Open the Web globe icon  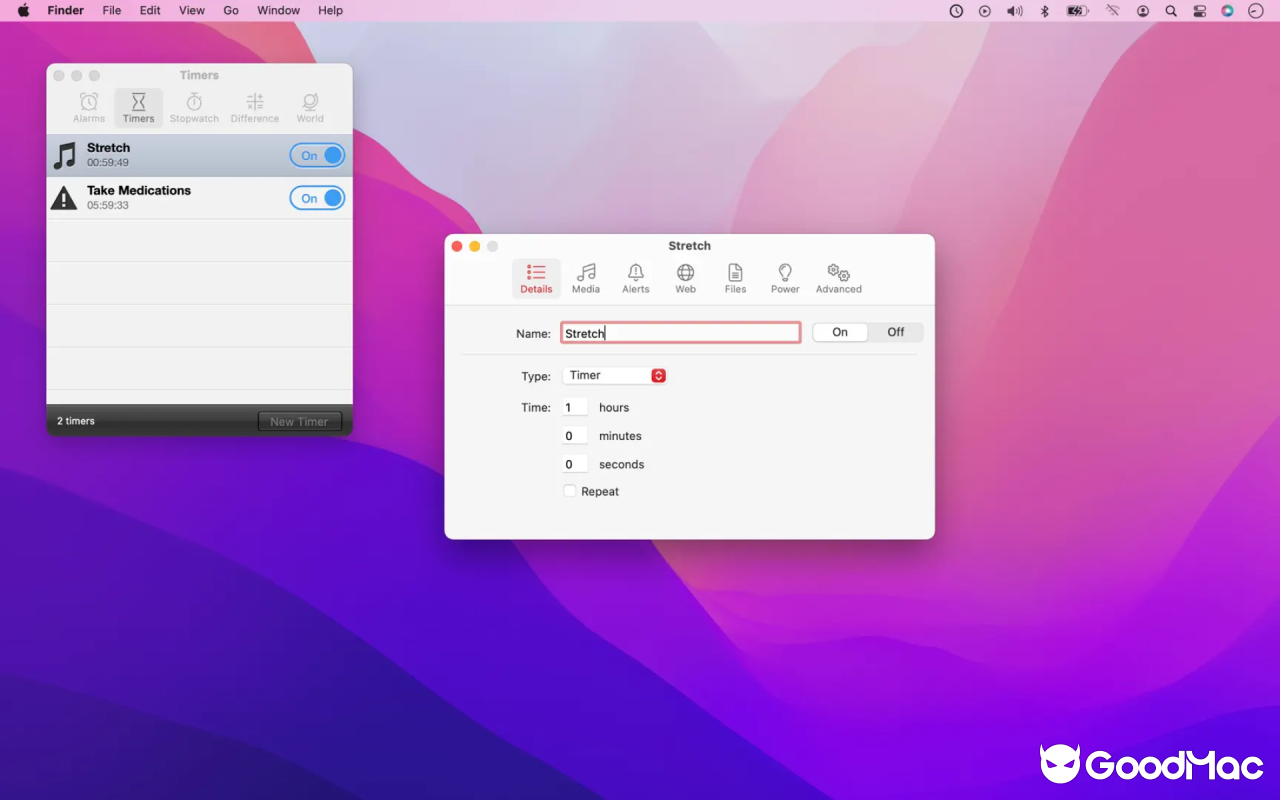coord(685,277)
